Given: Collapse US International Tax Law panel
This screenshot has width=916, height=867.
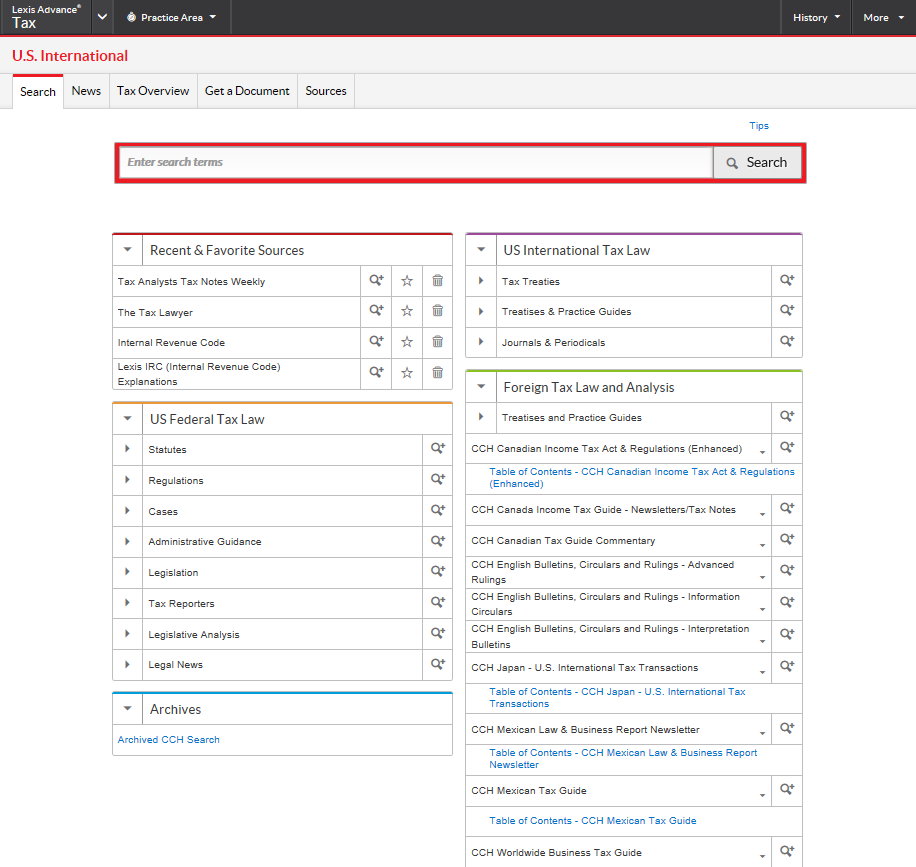Looking at the screenshot, I should [481, 249].
